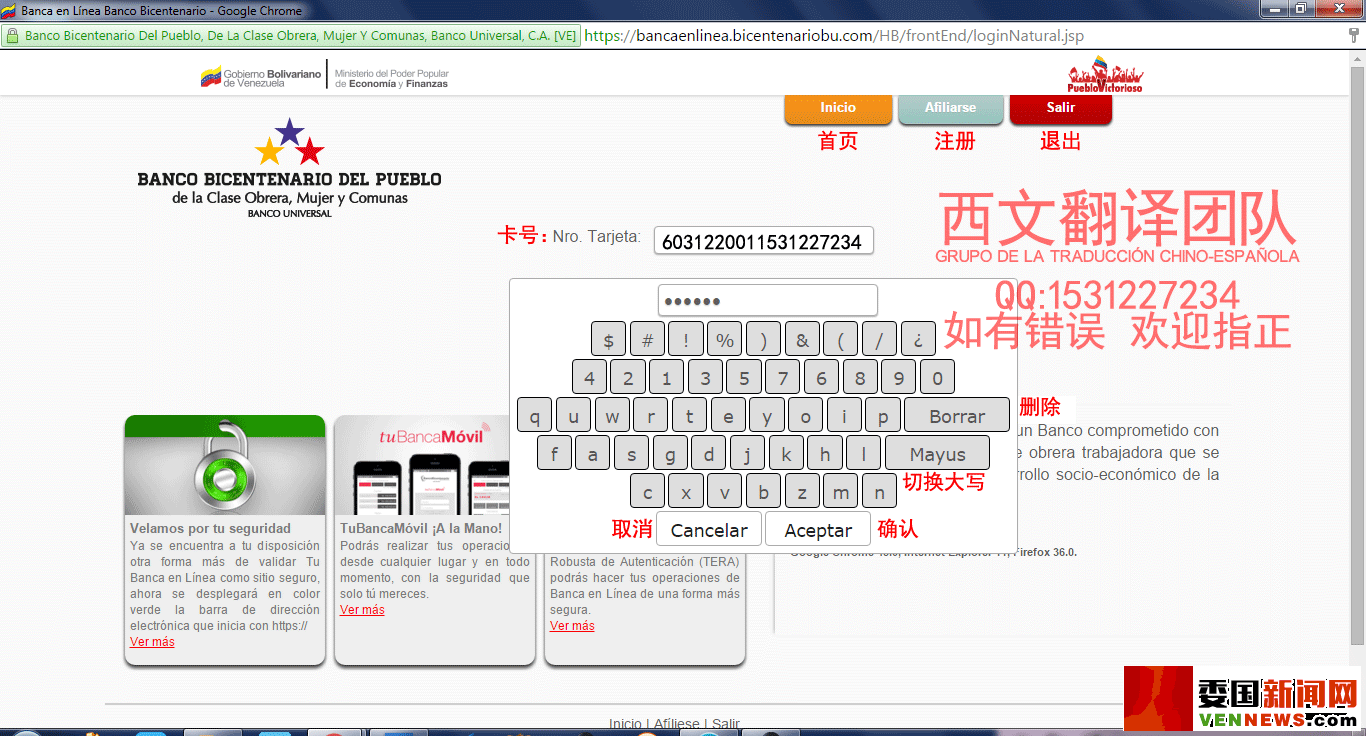Open Ver más under Velamos por tu seguridad
Image resolution: width=1366 pixels, height=736 pixels.
pos(152,642)
